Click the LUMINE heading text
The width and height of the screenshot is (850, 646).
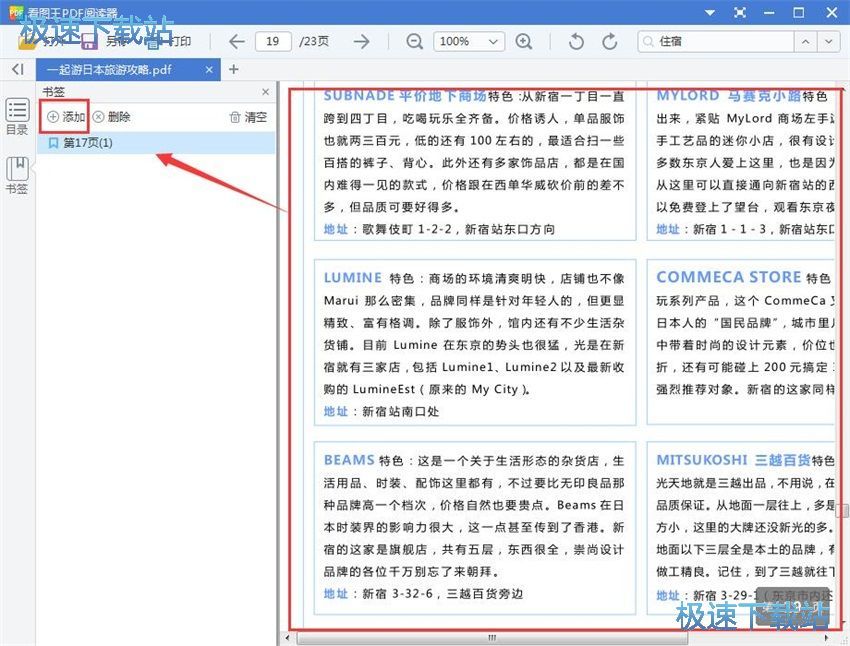[x=353, y=277]
